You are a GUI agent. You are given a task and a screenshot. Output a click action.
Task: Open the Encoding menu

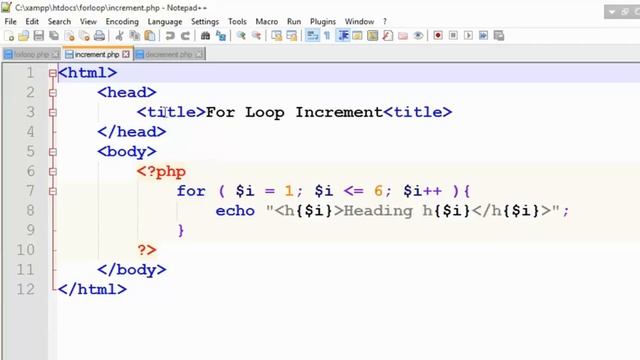[x=122, y=22]
